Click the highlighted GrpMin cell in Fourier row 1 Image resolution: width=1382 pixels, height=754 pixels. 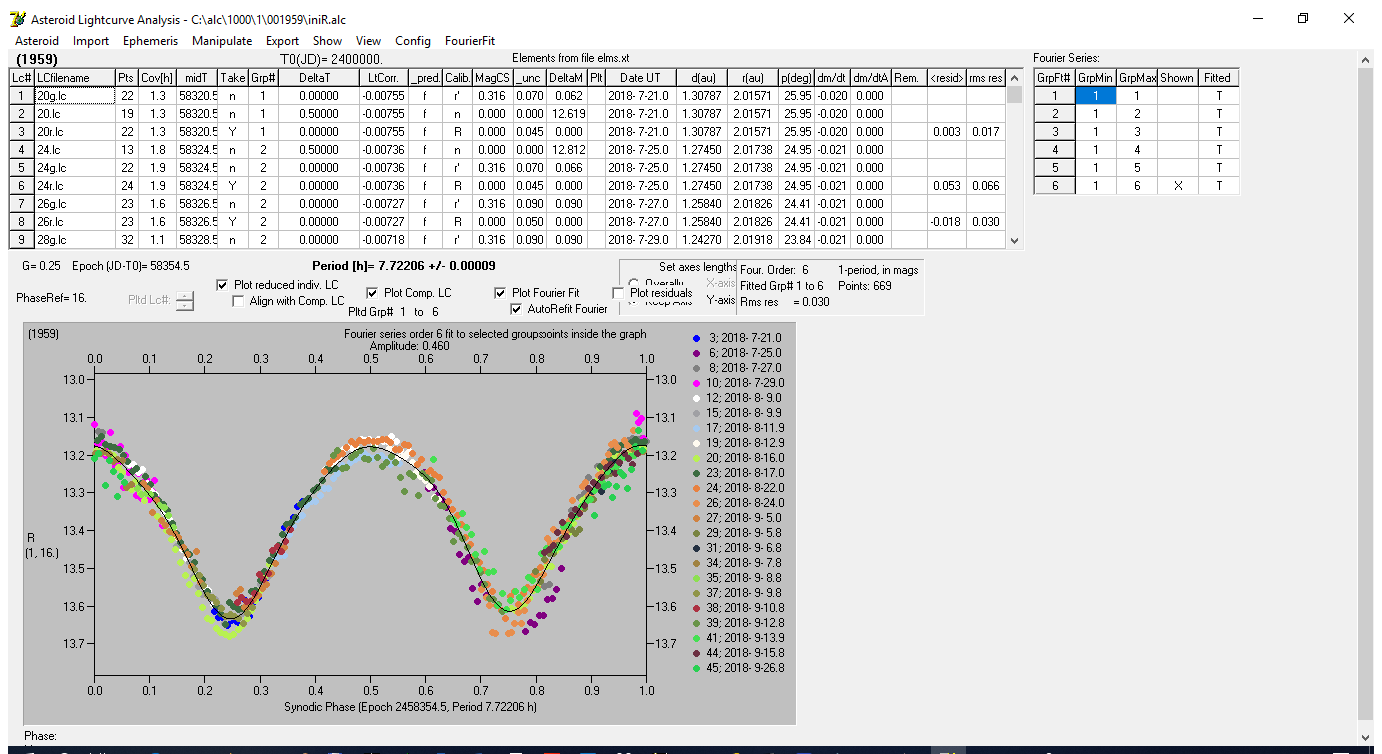pos(1095,96)
